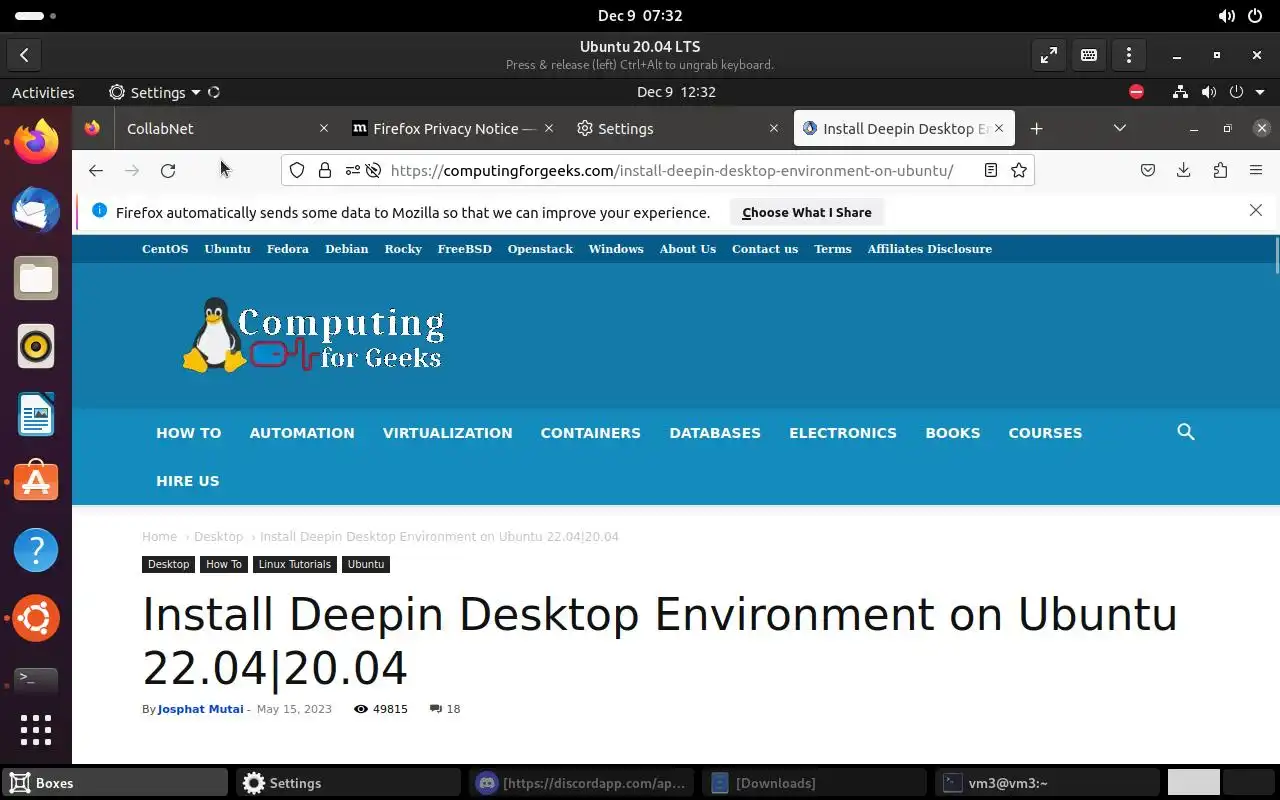Open the HOW TO menu
Viewport: 1280px width, 800px height.
coord(188,433)
